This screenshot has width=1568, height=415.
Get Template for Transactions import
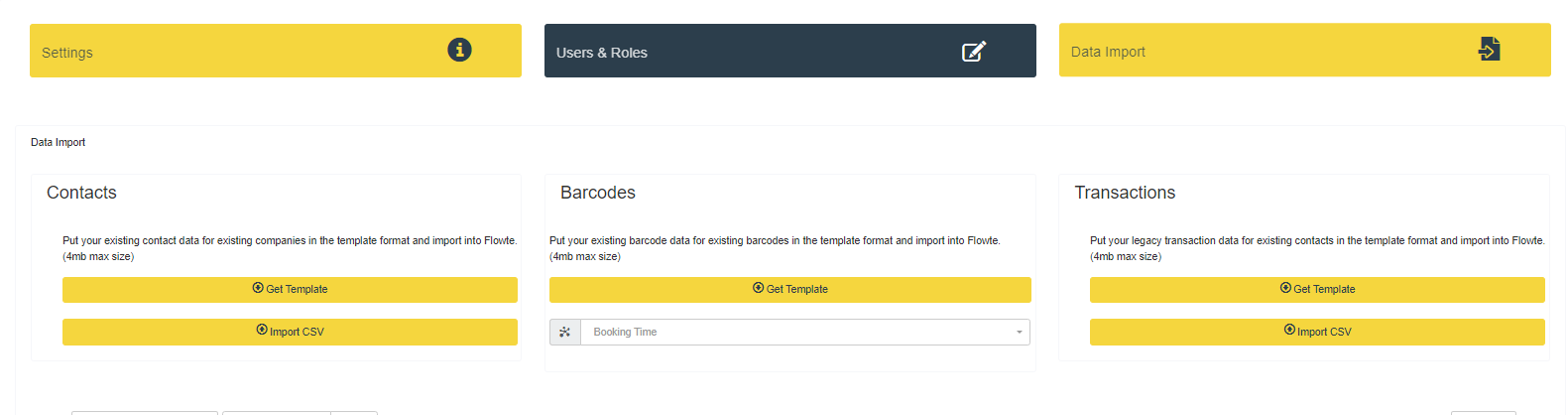tap(1317, 289)
